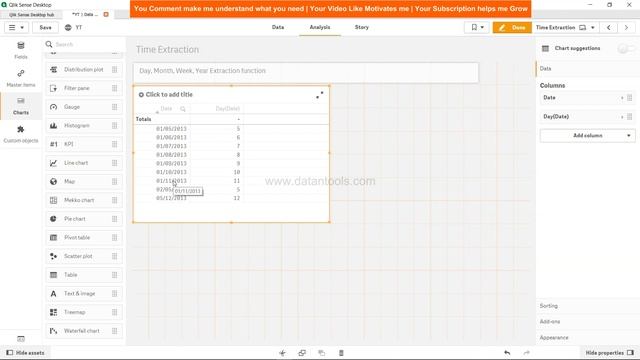Click the 01/10/2013 date cell
640x360 pixels.
click(171, 172)
